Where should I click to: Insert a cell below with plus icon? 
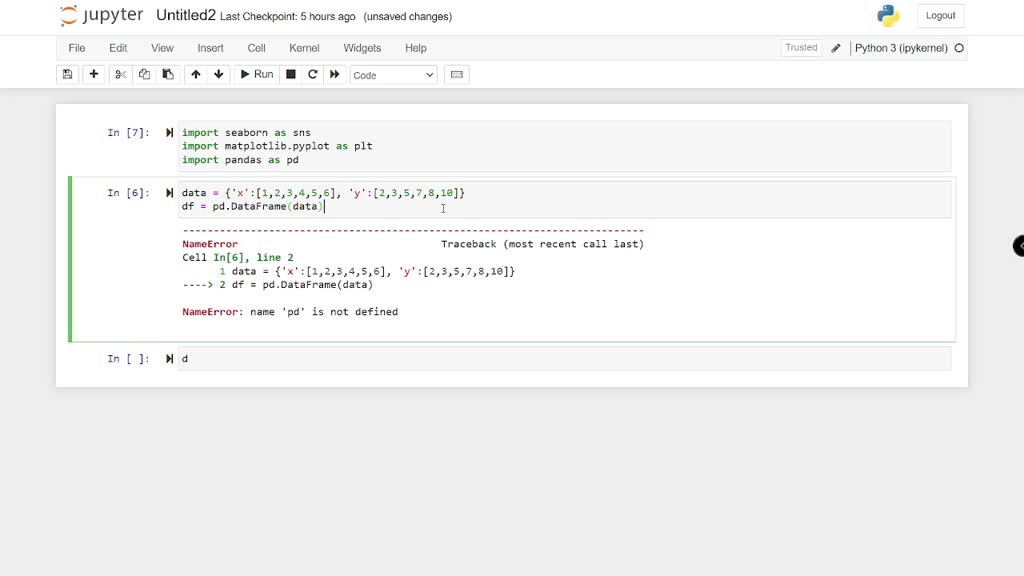click(x=93, y=74)
